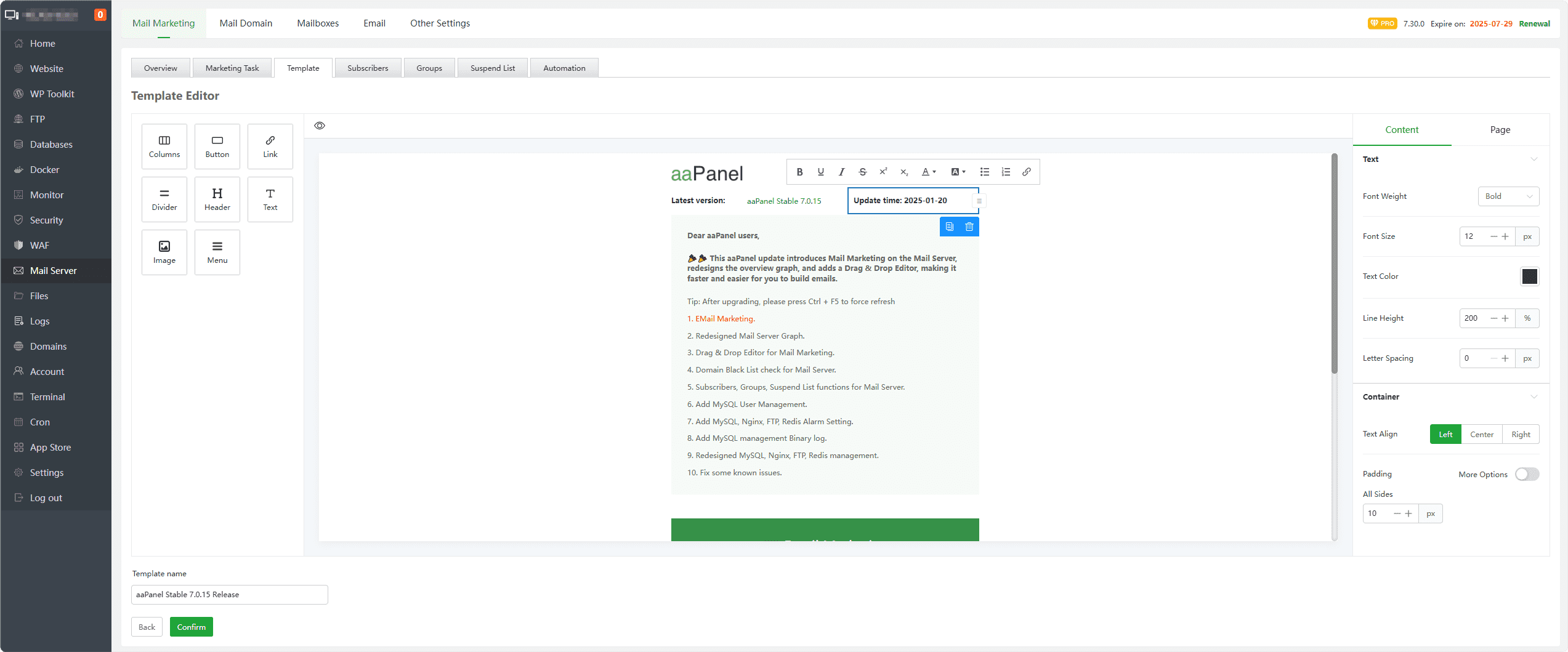1568x652 pixels.
Task: Apply strikethrough formatting
Action: (863, 172)
